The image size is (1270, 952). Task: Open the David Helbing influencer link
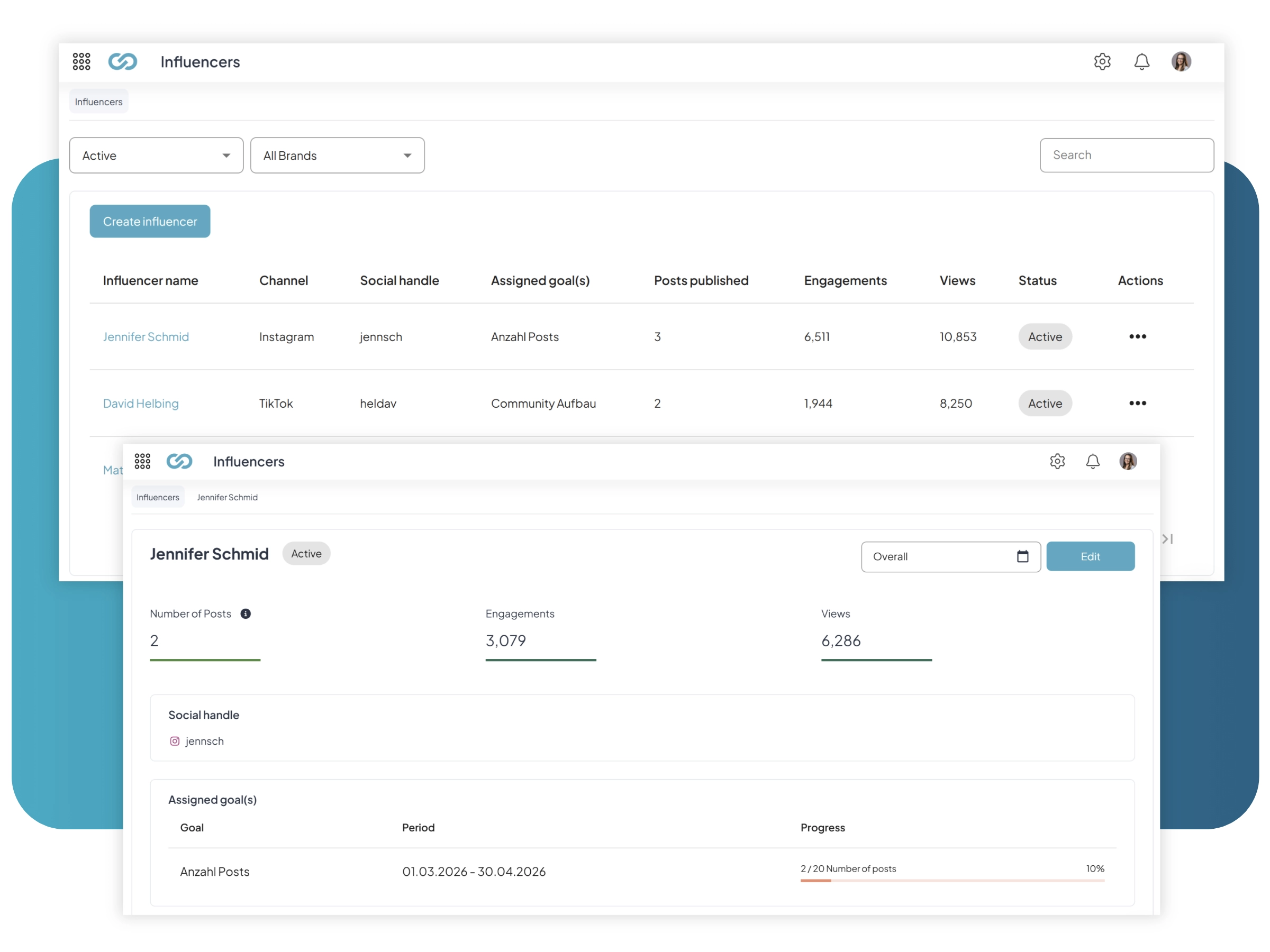point(141,404)
